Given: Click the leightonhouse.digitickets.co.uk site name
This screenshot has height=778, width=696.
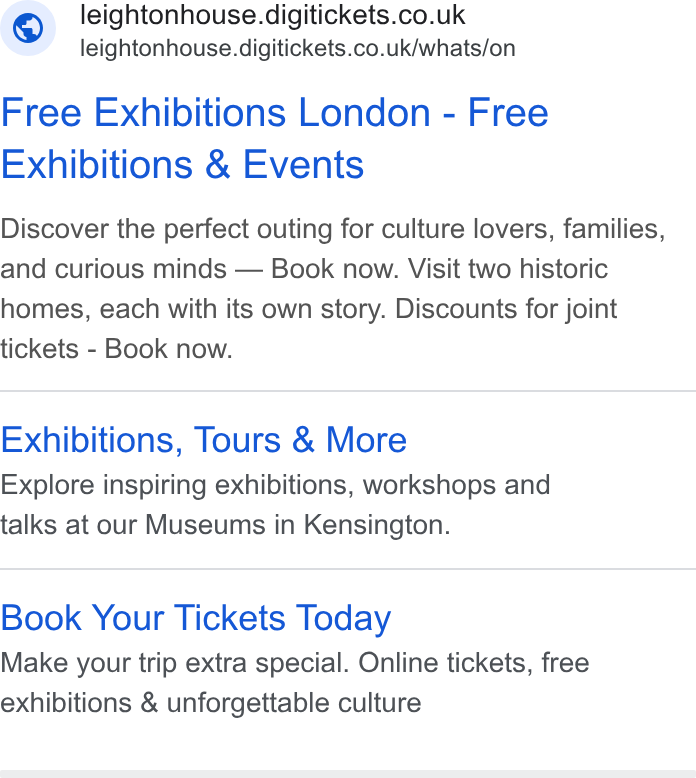Looking at the screenshot, I should (x=272, y=15).
